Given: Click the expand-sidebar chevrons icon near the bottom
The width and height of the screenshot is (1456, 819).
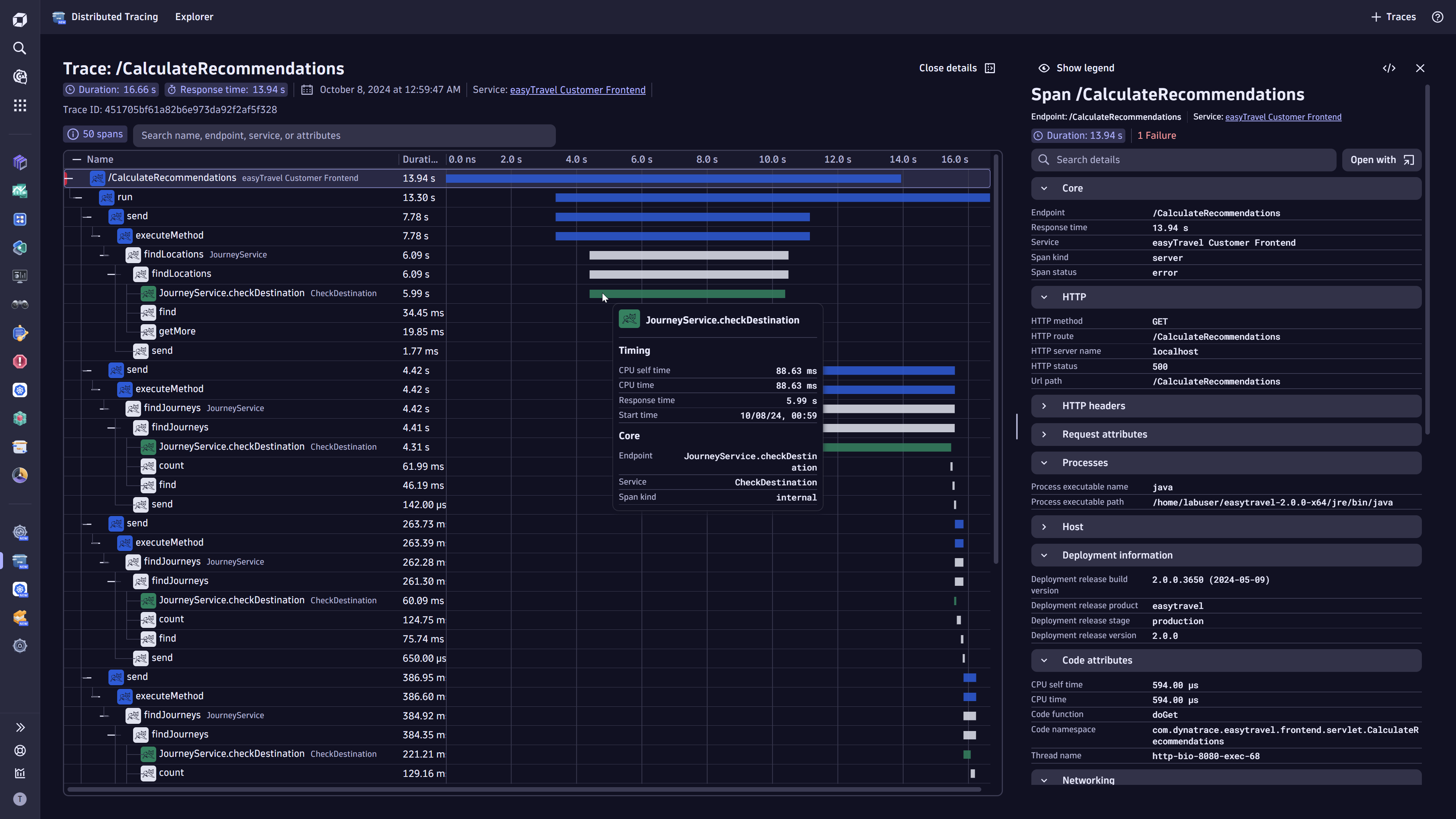Looking at the screenshot, I should tap(20, 727).
